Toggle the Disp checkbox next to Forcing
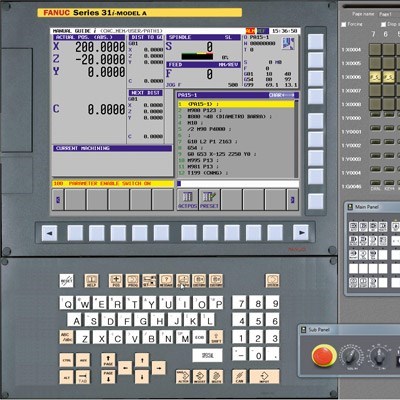Viewport: 400px width, 400px height. click(x=384, y=24)
